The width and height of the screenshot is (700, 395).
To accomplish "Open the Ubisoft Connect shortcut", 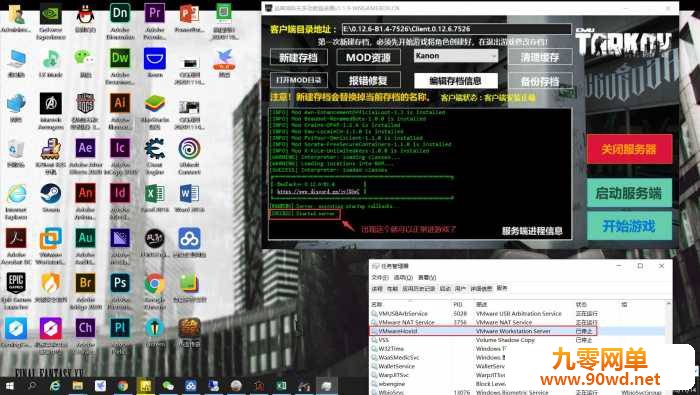I will (x=189, y=153).
